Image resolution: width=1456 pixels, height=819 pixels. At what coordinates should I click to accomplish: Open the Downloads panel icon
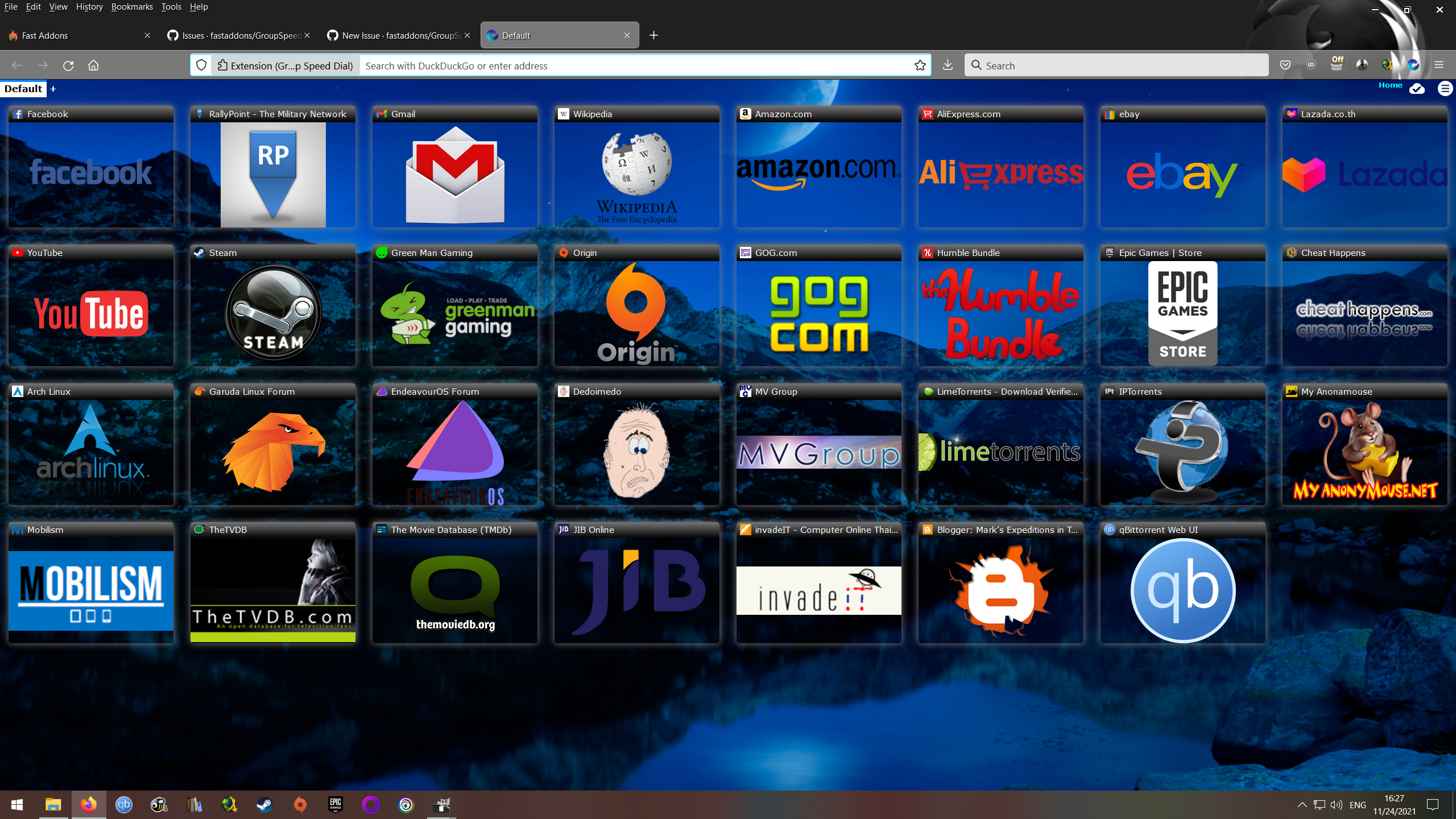pos(946,65)
